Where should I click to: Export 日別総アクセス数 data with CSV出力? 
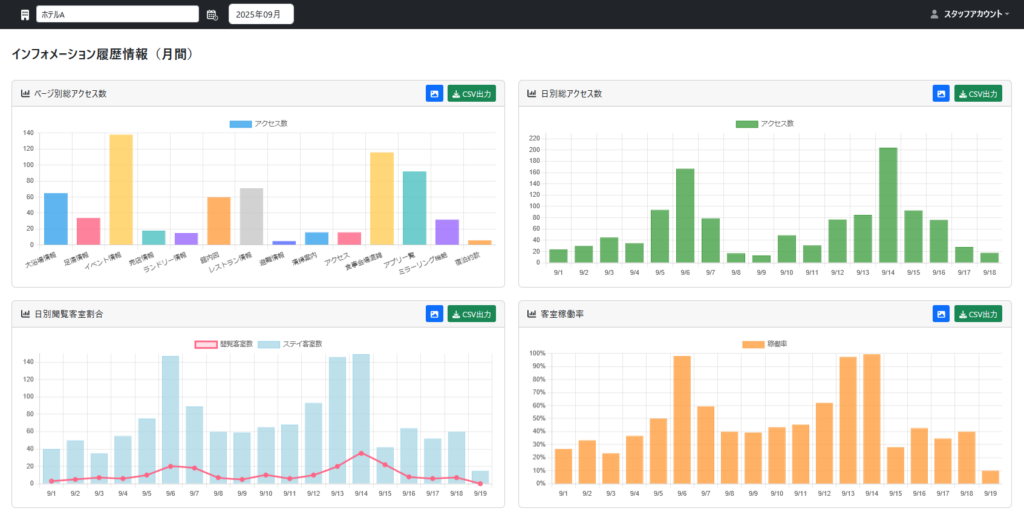(x=978, y=93)
